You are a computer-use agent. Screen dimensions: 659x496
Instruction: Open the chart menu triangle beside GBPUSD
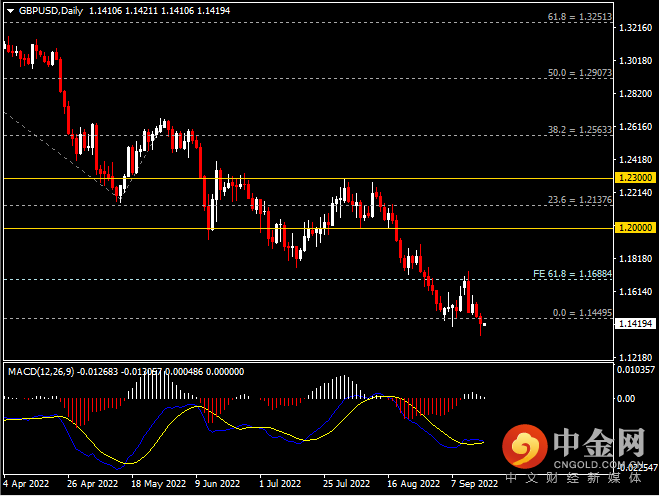coord(11,11)
